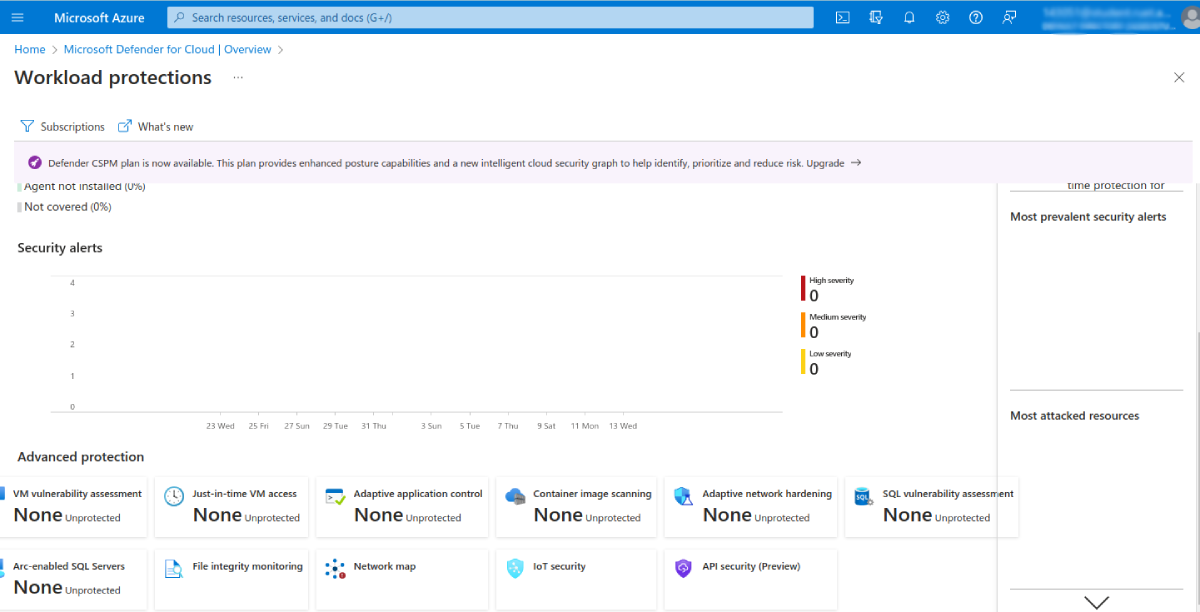Open API security (Preview) tile
This screenshot has height=612, width=1200.
(752, 578)
